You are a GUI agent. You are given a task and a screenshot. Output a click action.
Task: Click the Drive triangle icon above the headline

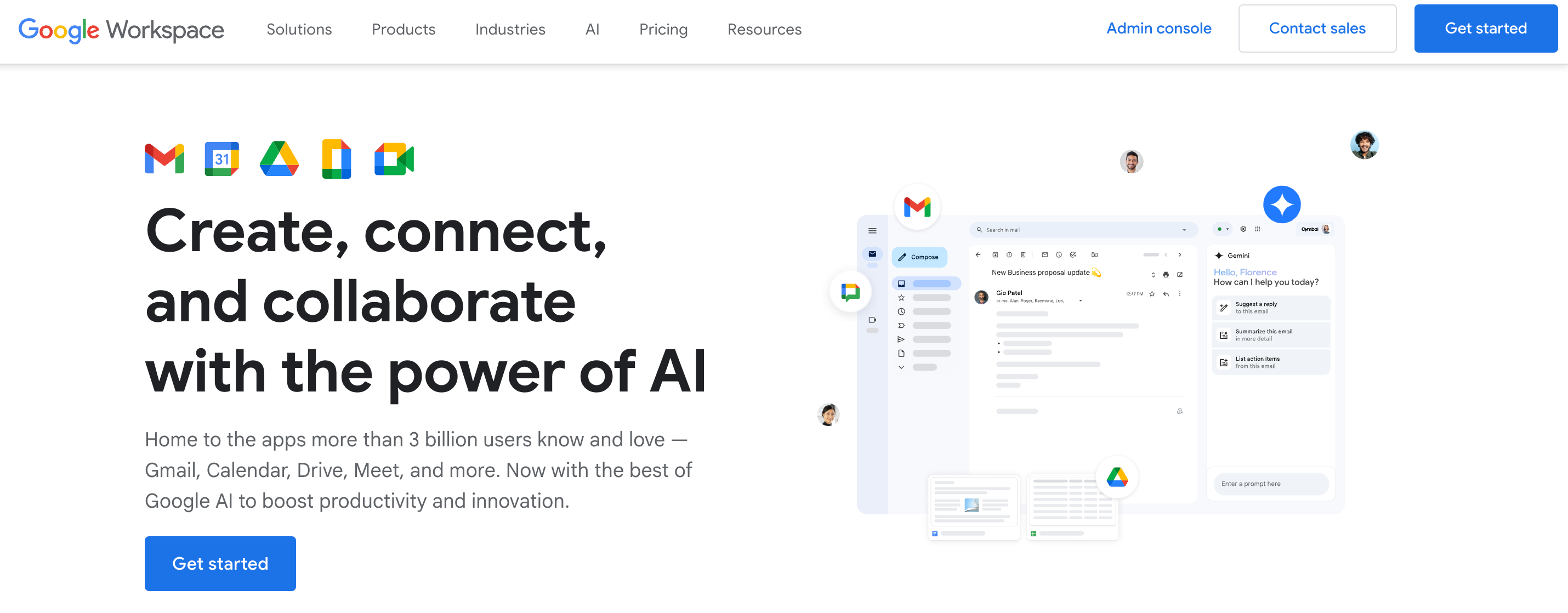pyautogui.click(x=279, y=159)
